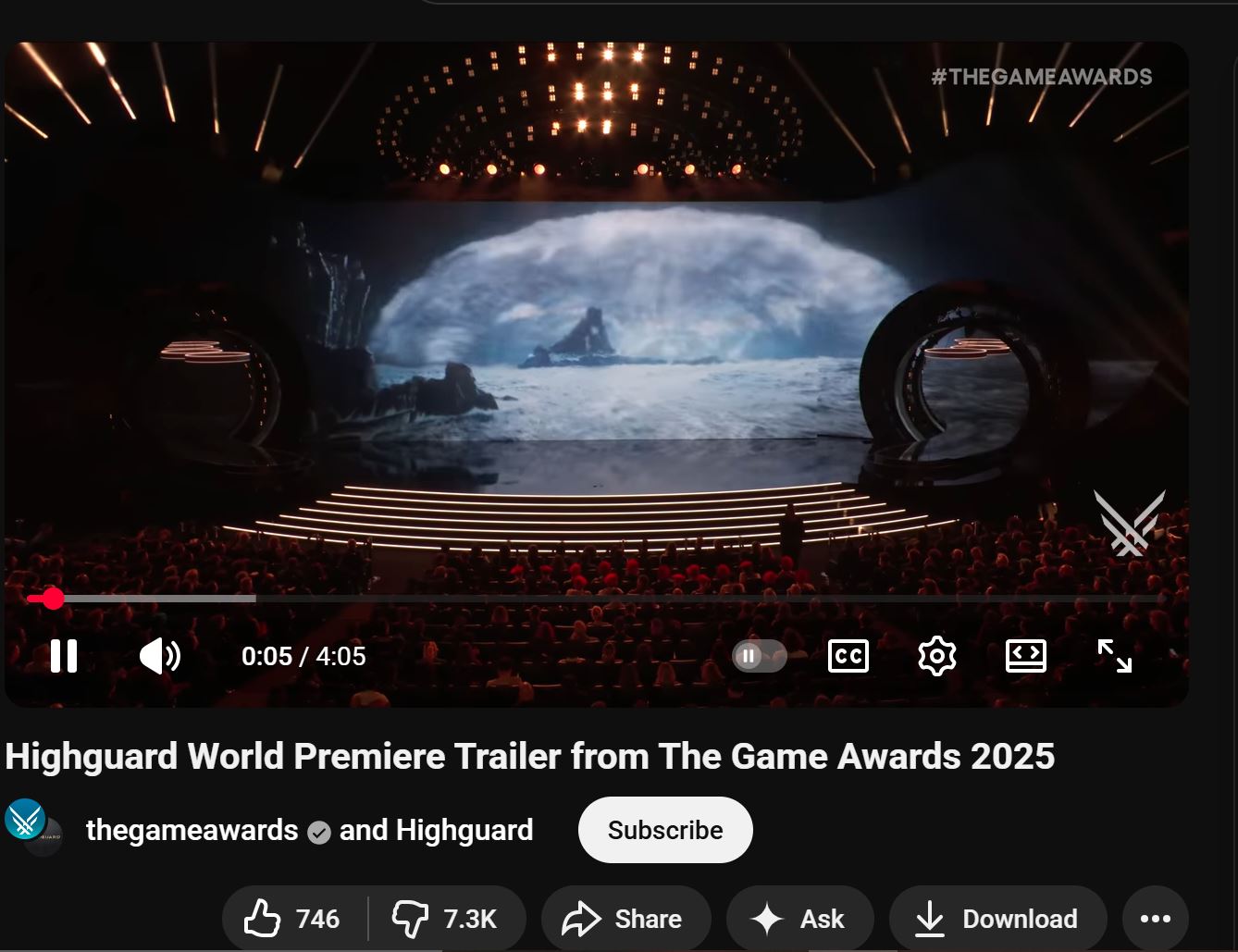Open the player settings gear menu

(936, 656)
